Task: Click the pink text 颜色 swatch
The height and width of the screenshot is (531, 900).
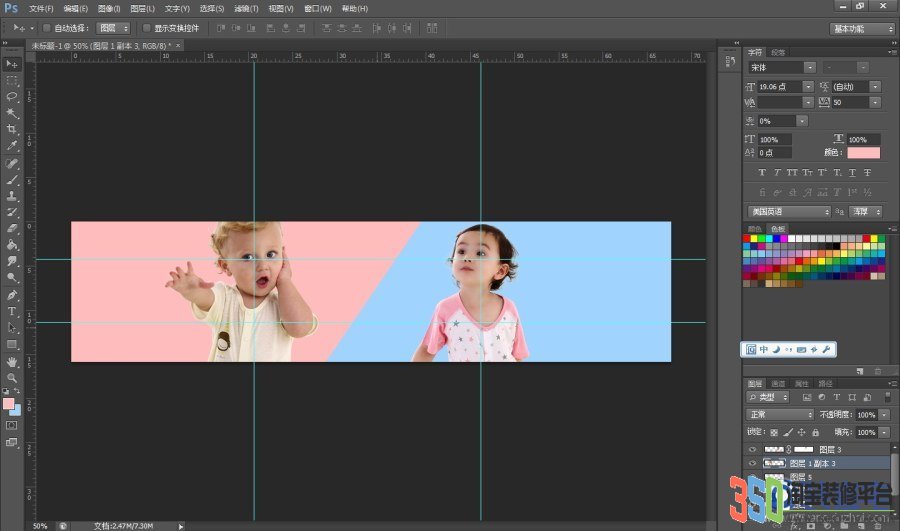Action: coord(863,152)
